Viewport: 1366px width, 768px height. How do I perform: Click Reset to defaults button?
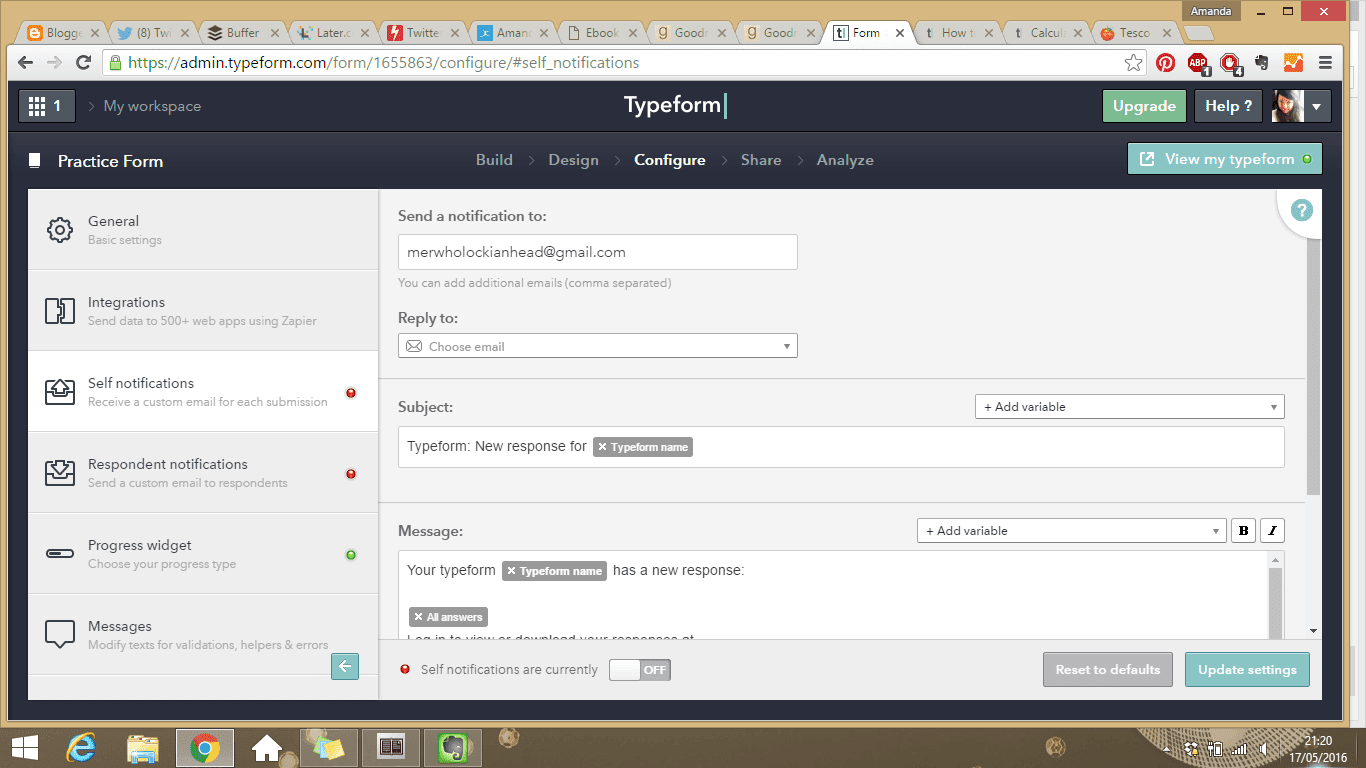(x=1108, y=670)
